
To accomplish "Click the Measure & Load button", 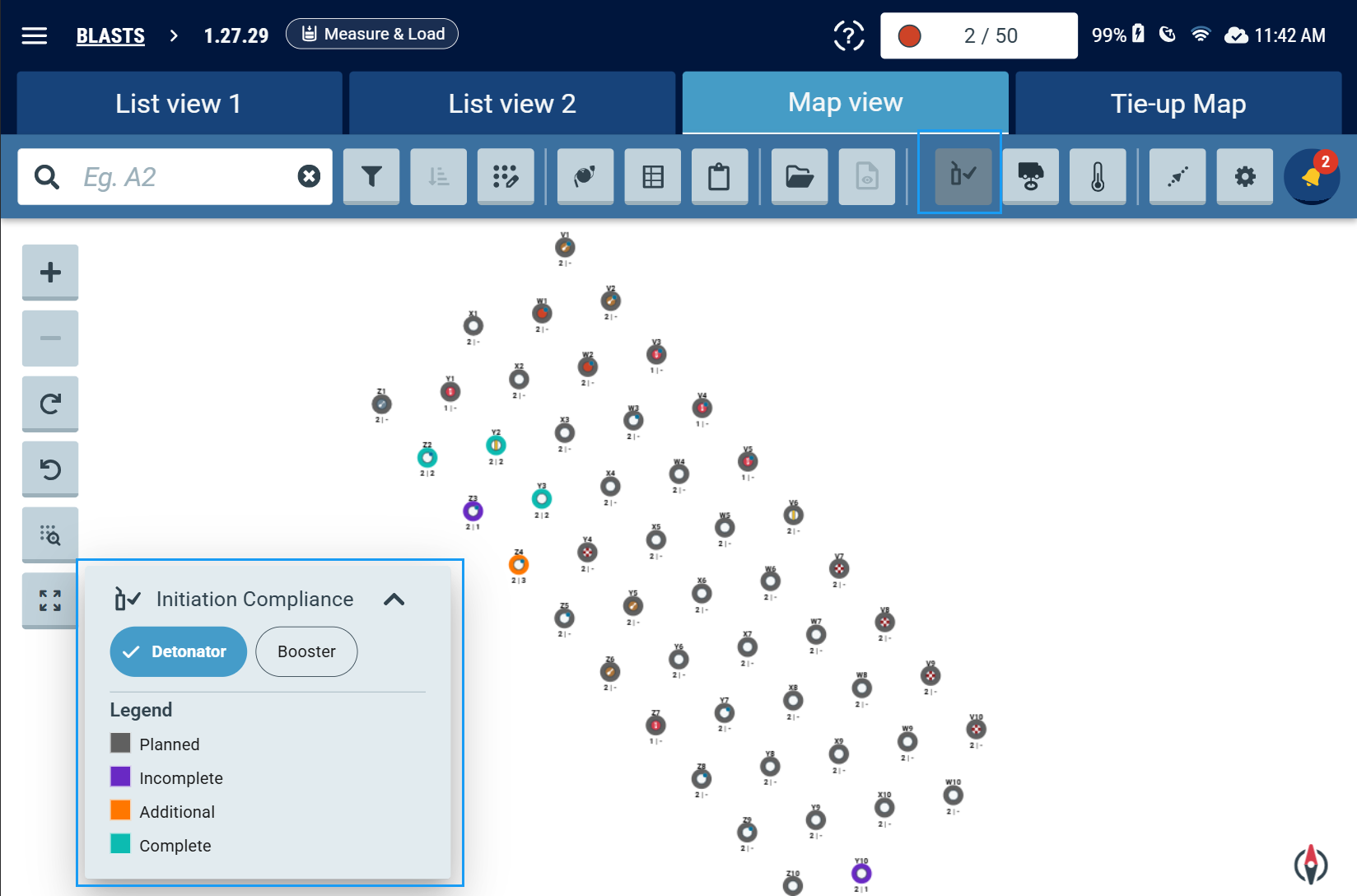I will click(372, 34).
